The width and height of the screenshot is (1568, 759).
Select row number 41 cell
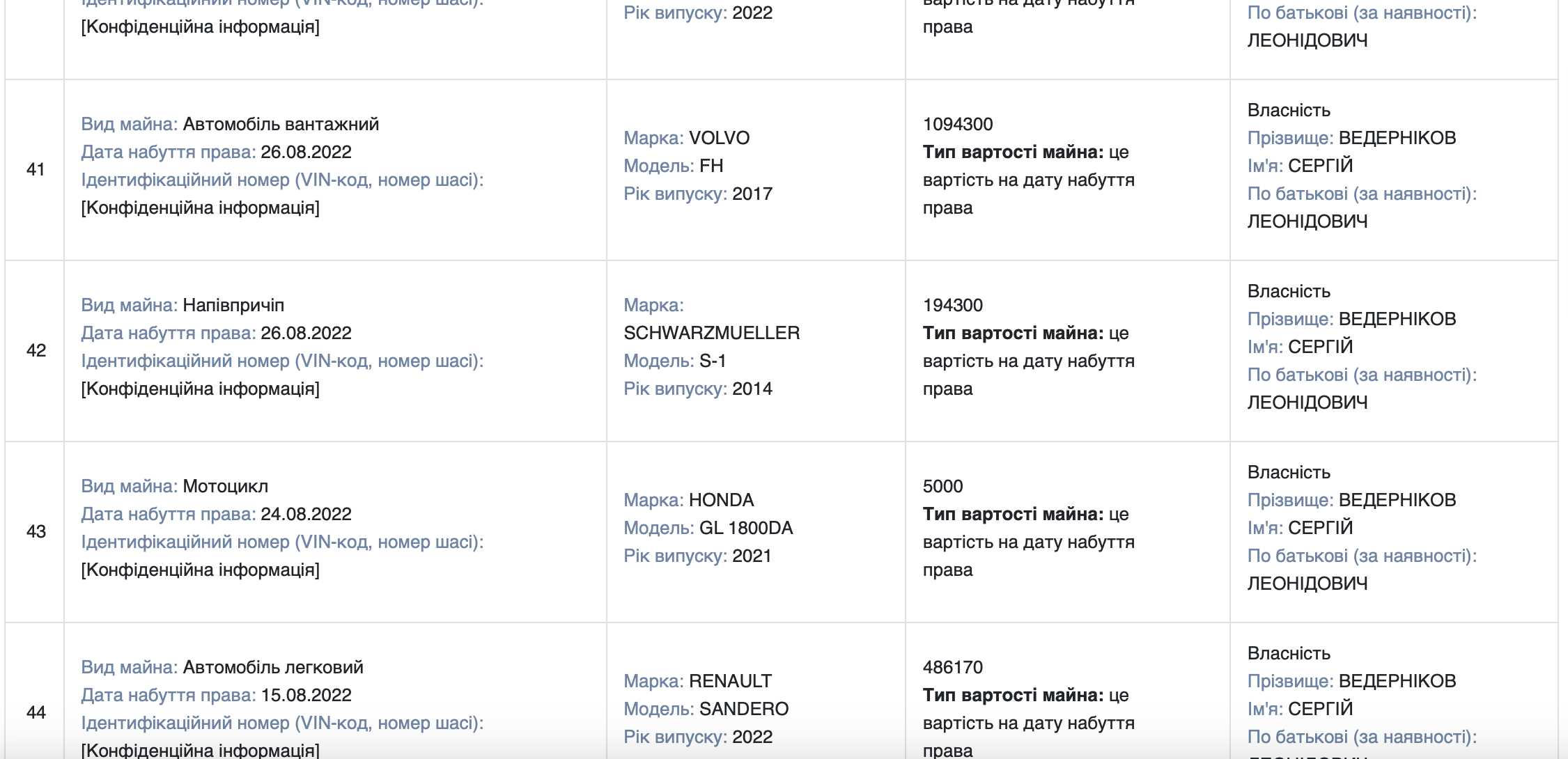(35, 169)
